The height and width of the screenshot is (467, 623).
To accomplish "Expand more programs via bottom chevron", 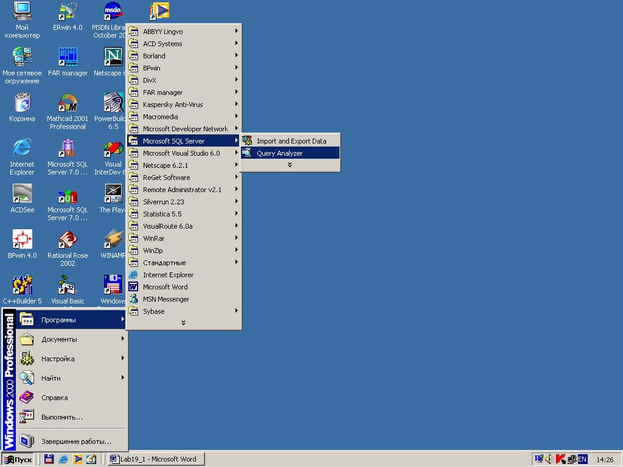I will [183, 323].
